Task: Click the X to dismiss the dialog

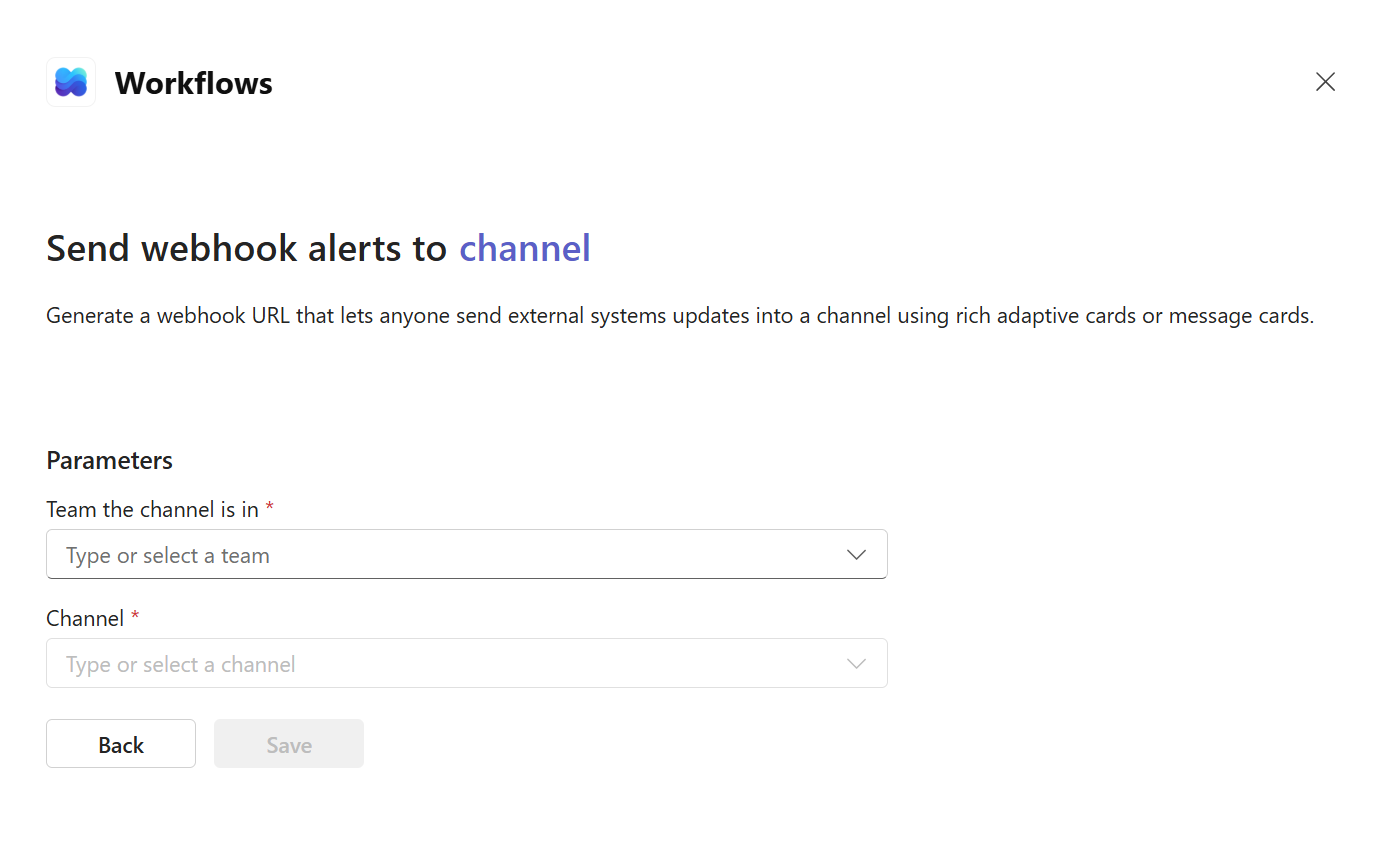Action: (x=1325, y=81)
